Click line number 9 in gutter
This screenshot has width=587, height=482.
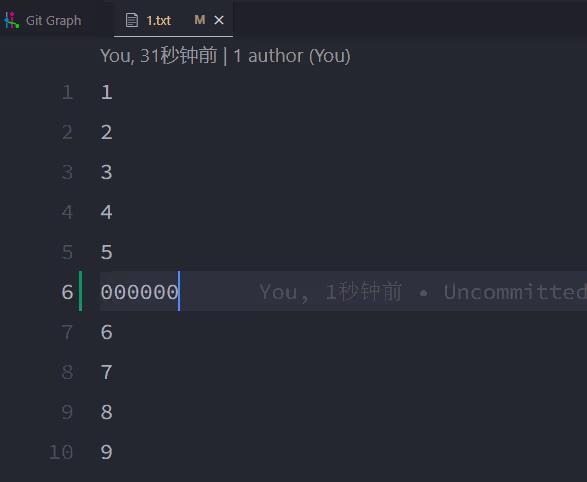(67, 412)
